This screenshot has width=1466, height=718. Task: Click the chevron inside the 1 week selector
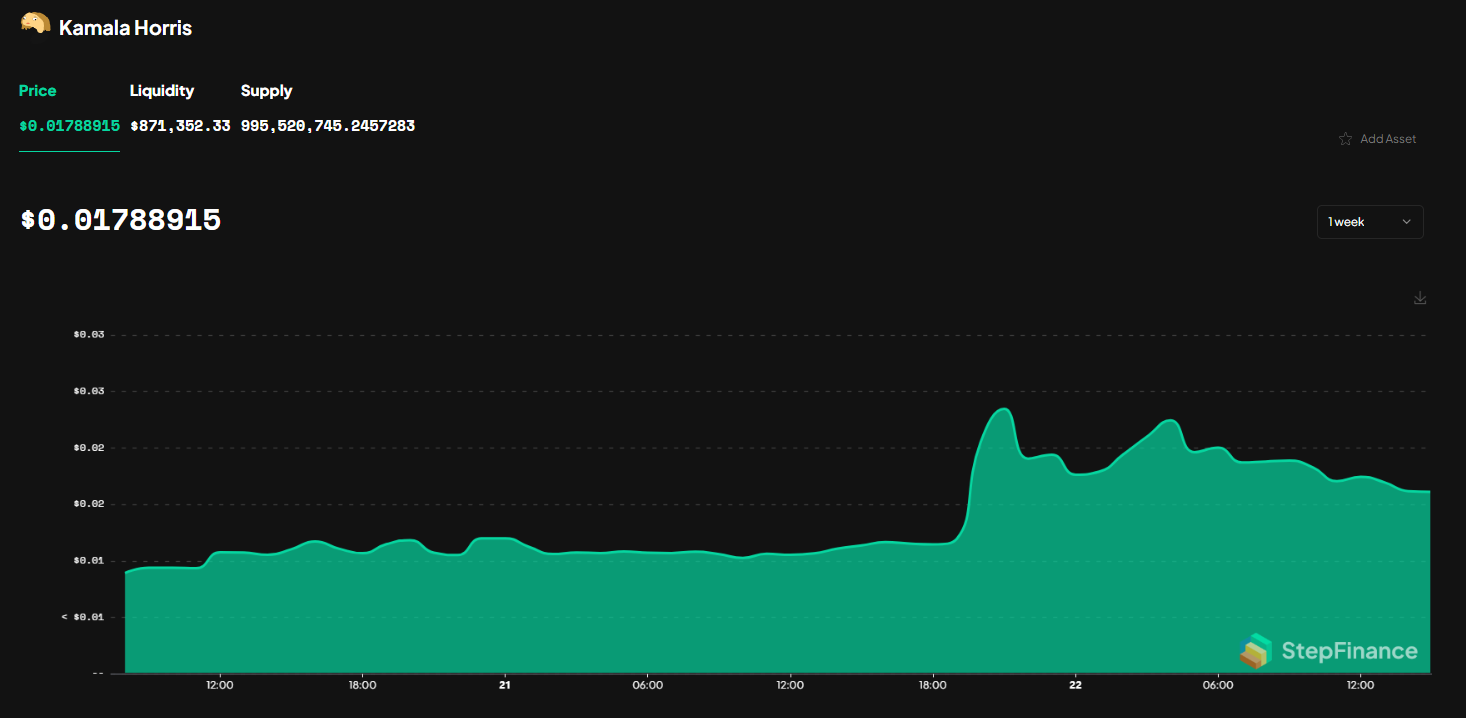coord(1407,222)
